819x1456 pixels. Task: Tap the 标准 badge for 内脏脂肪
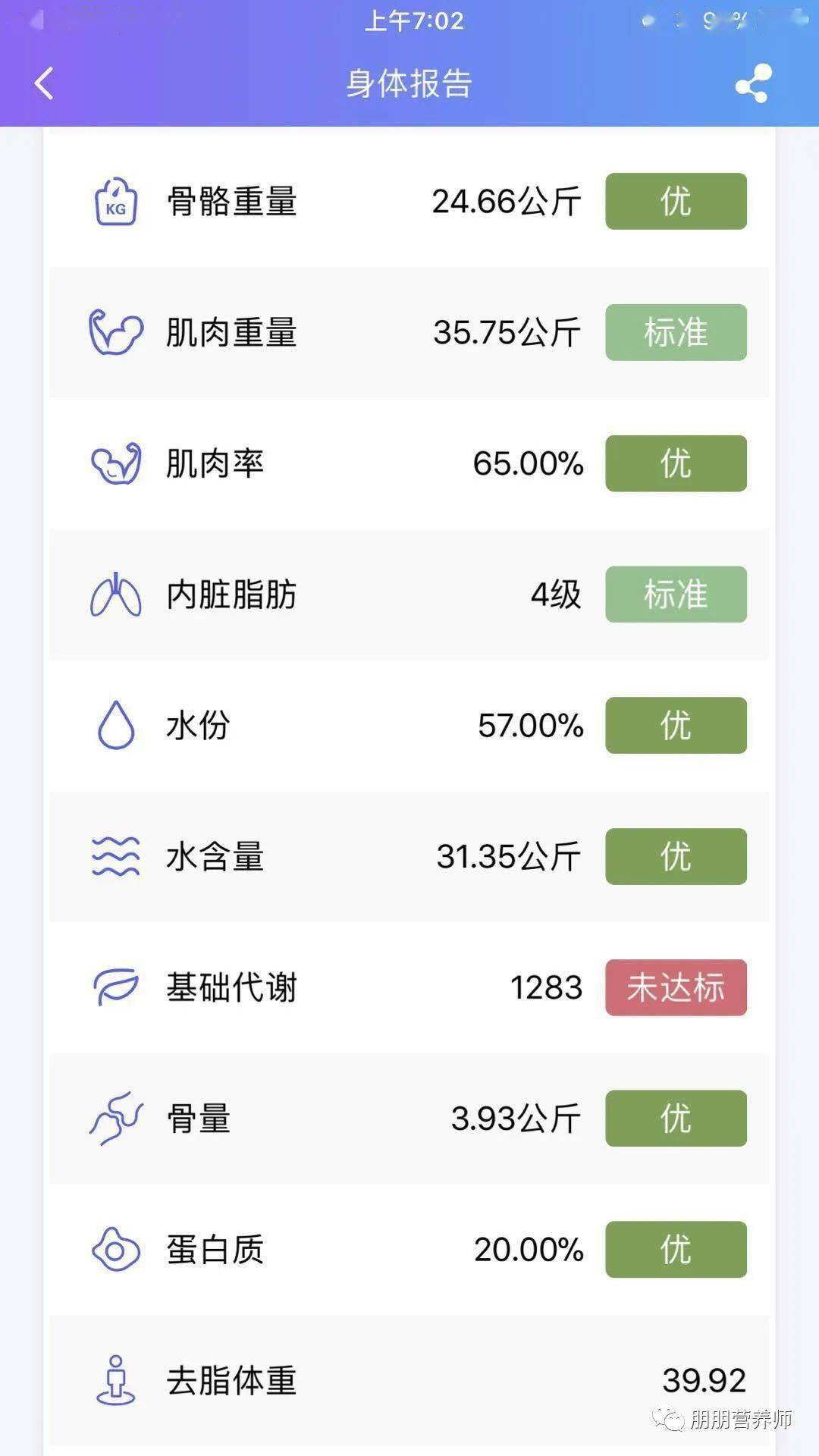(676, 595)
